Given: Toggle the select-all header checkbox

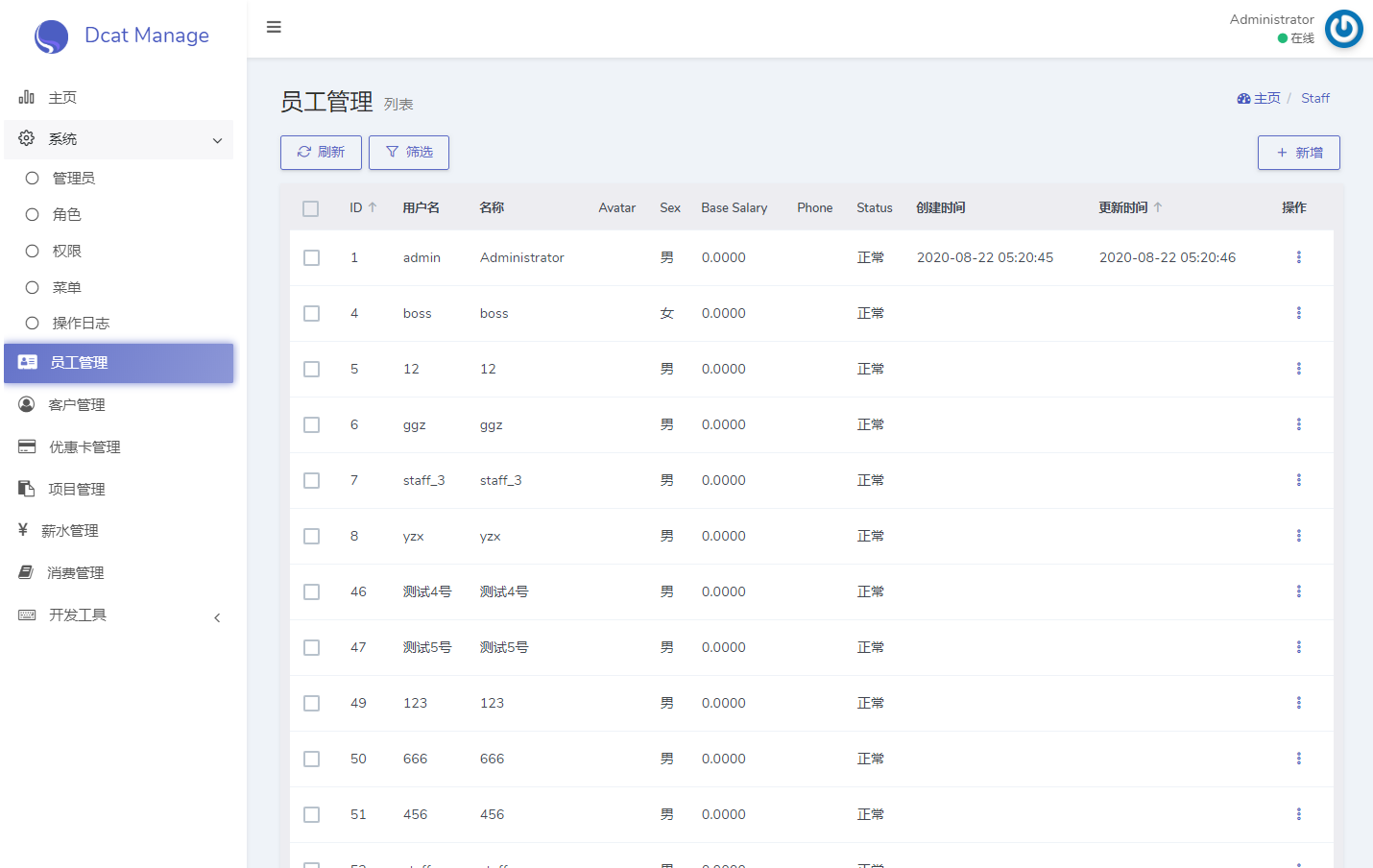Looking at the screenshot, I should [310, 208].
